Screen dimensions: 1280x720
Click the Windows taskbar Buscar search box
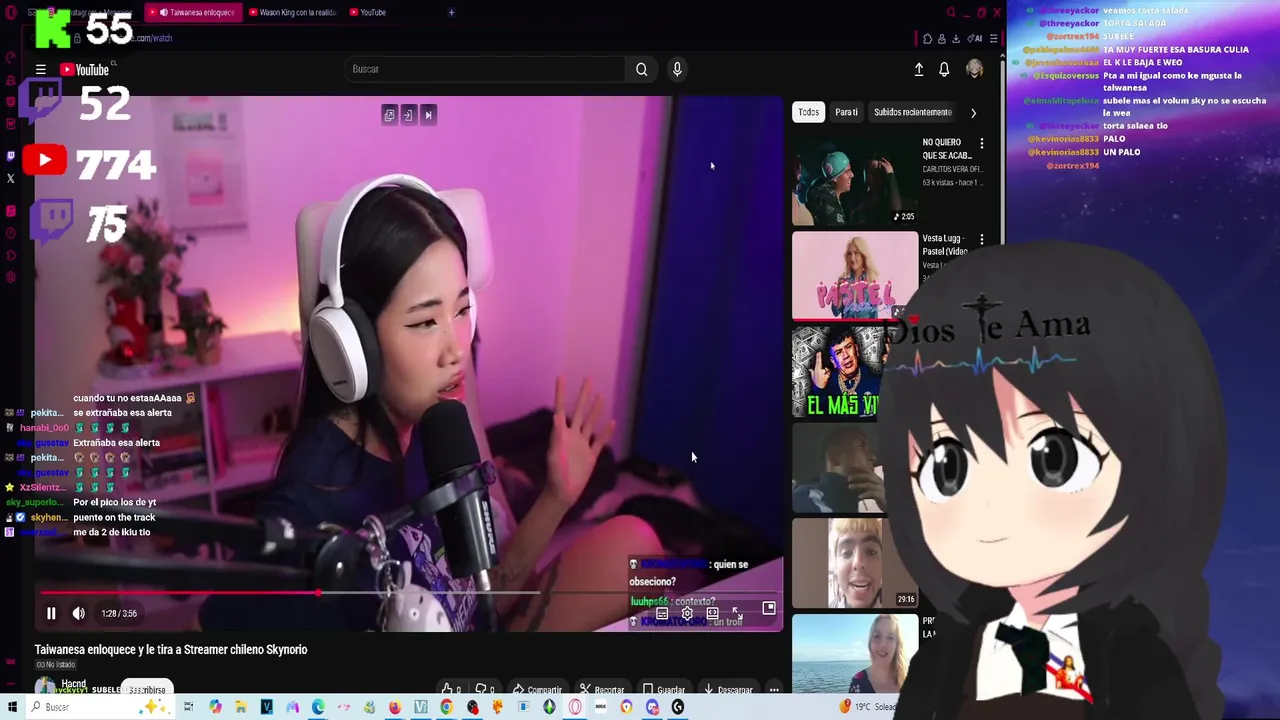pos(100,707)
